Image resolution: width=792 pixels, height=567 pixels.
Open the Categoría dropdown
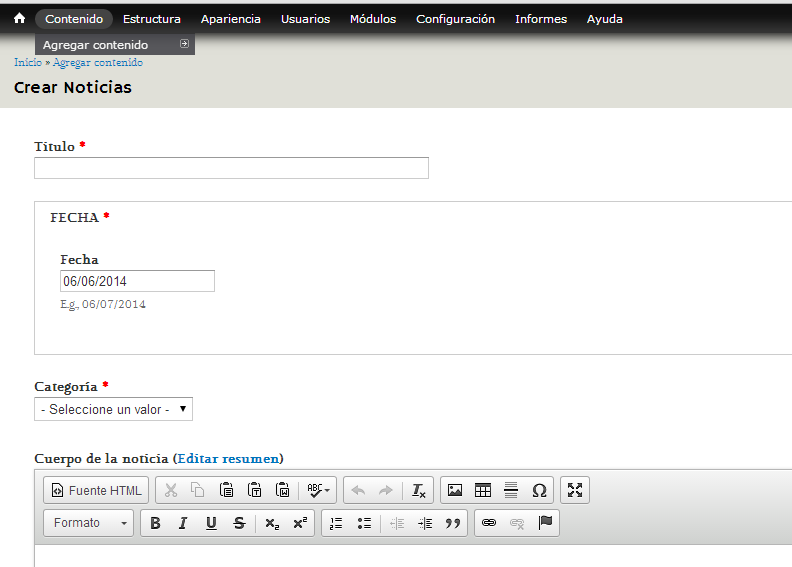113,409
